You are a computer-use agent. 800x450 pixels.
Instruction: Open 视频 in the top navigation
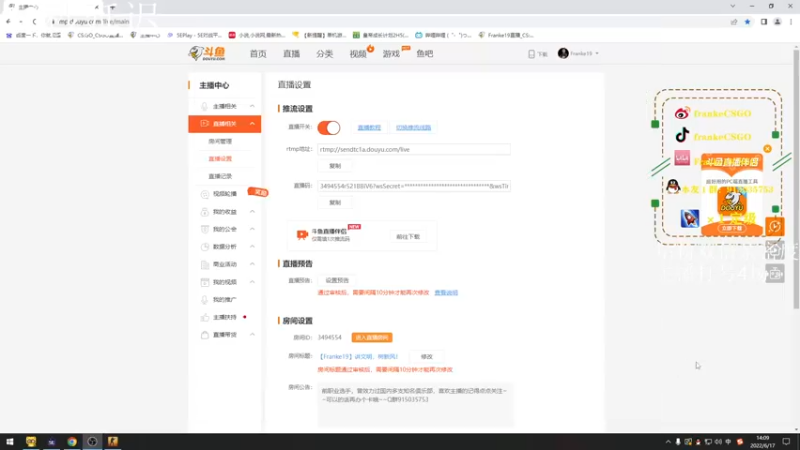pyautogui.click(x=358, y=54)
